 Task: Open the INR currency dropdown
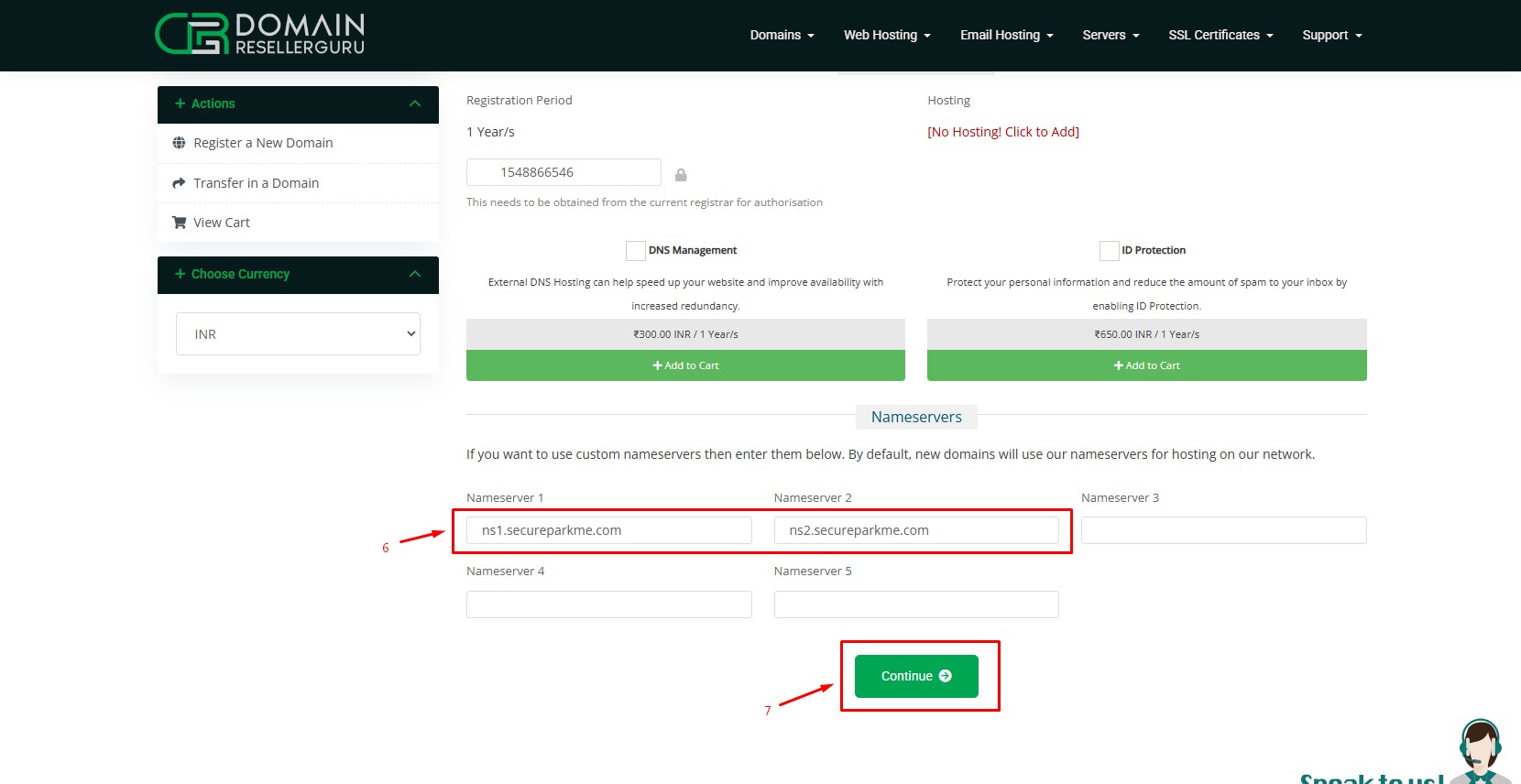(298, 334)
